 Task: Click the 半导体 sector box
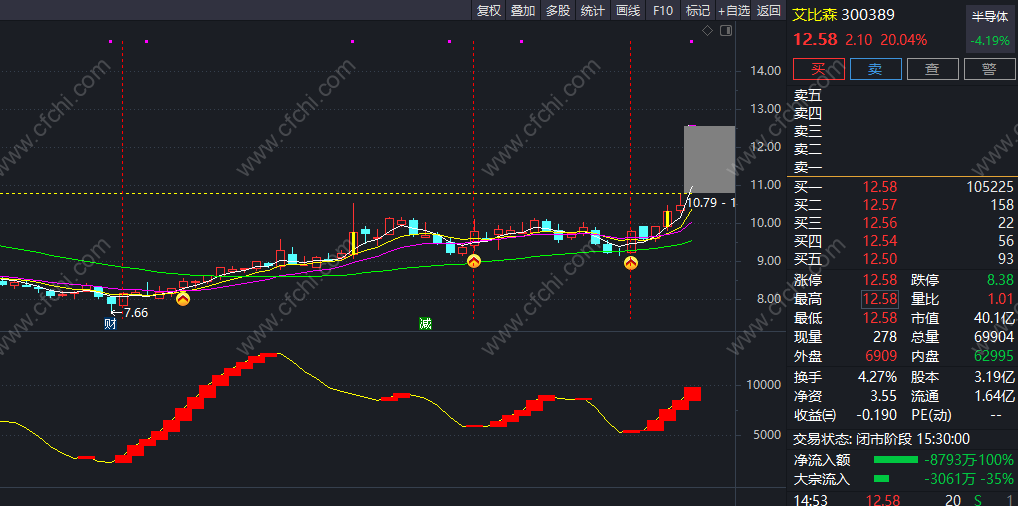[x=989, y=30]
